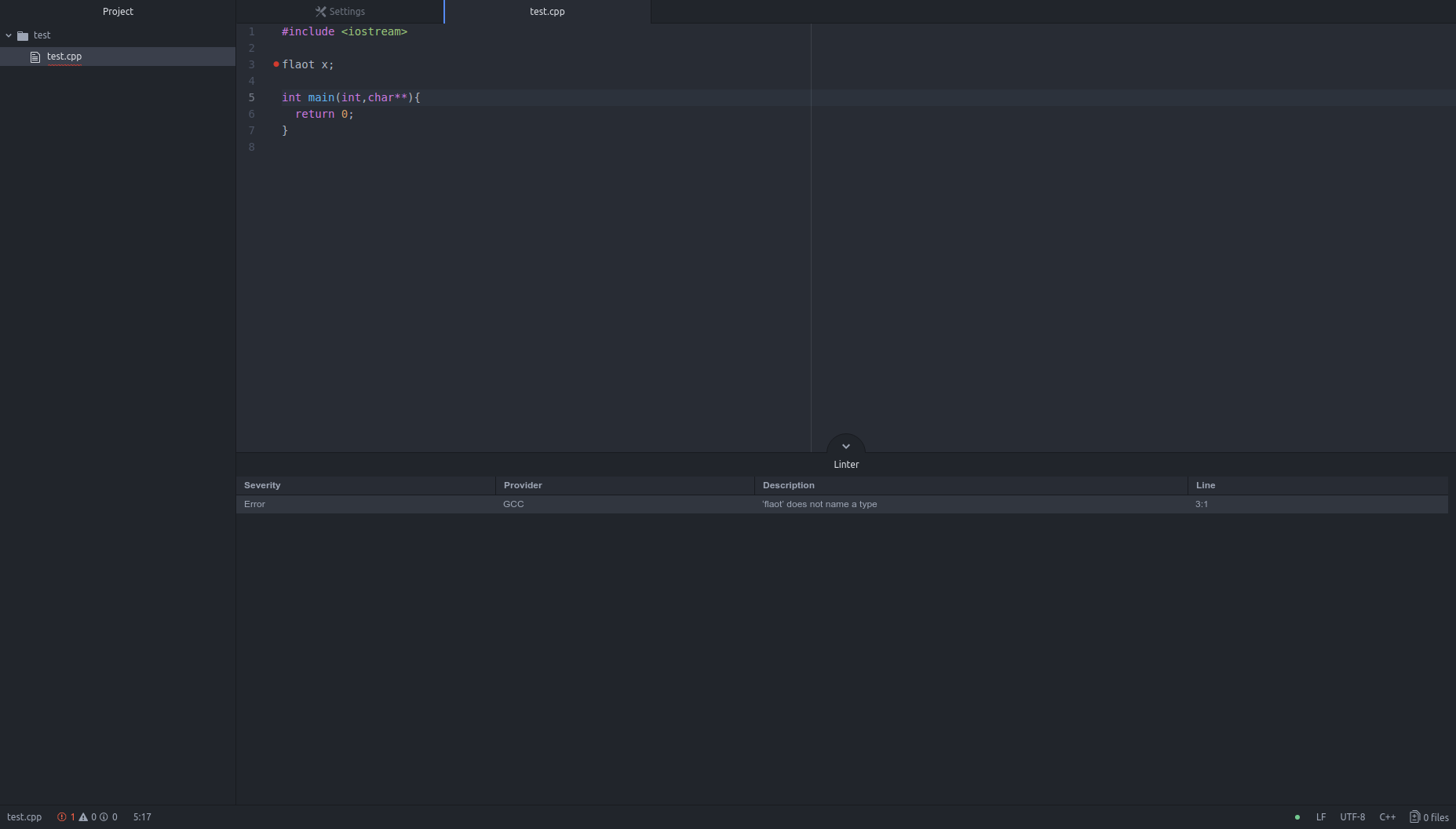Click the green linter status dot

1297,817
